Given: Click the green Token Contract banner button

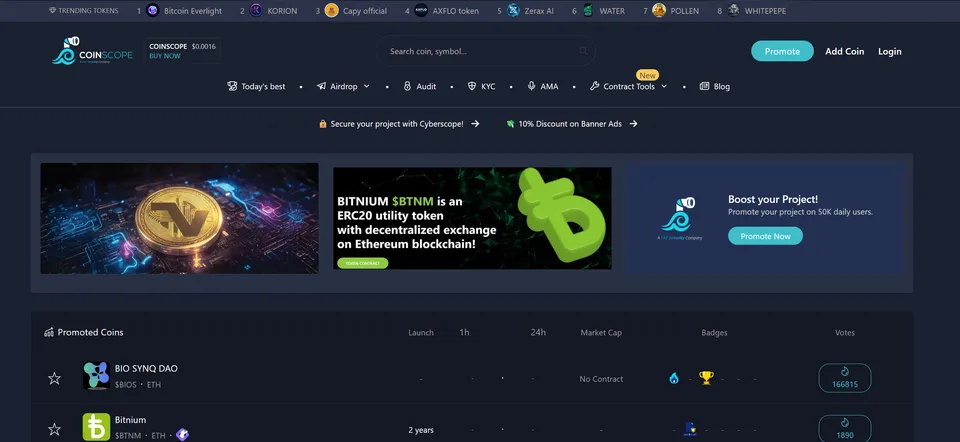Looking at the screenshot, I should click(362, 263).
